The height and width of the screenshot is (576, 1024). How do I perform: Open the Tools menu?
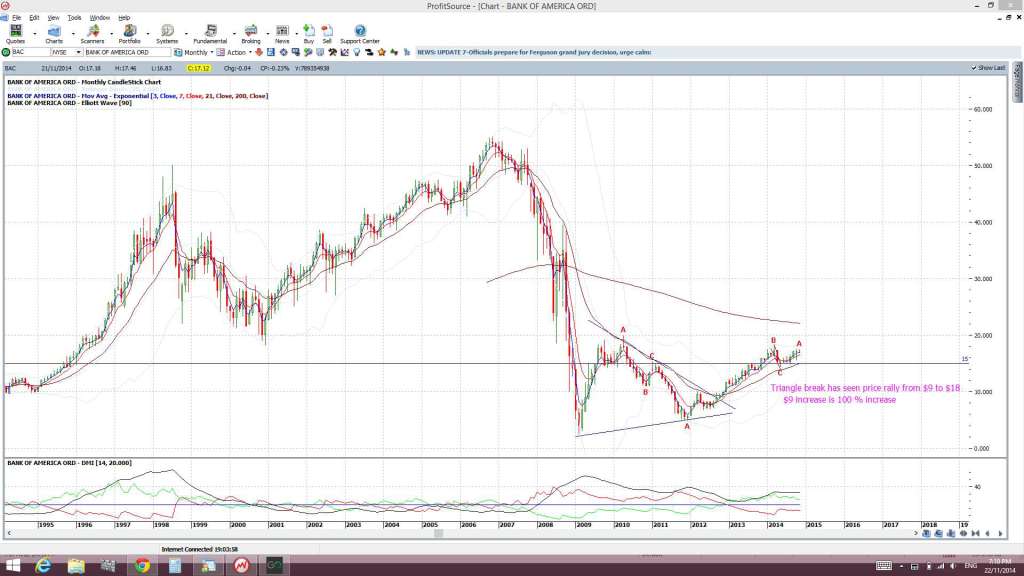pyautogui.click(x=74, y=18)
